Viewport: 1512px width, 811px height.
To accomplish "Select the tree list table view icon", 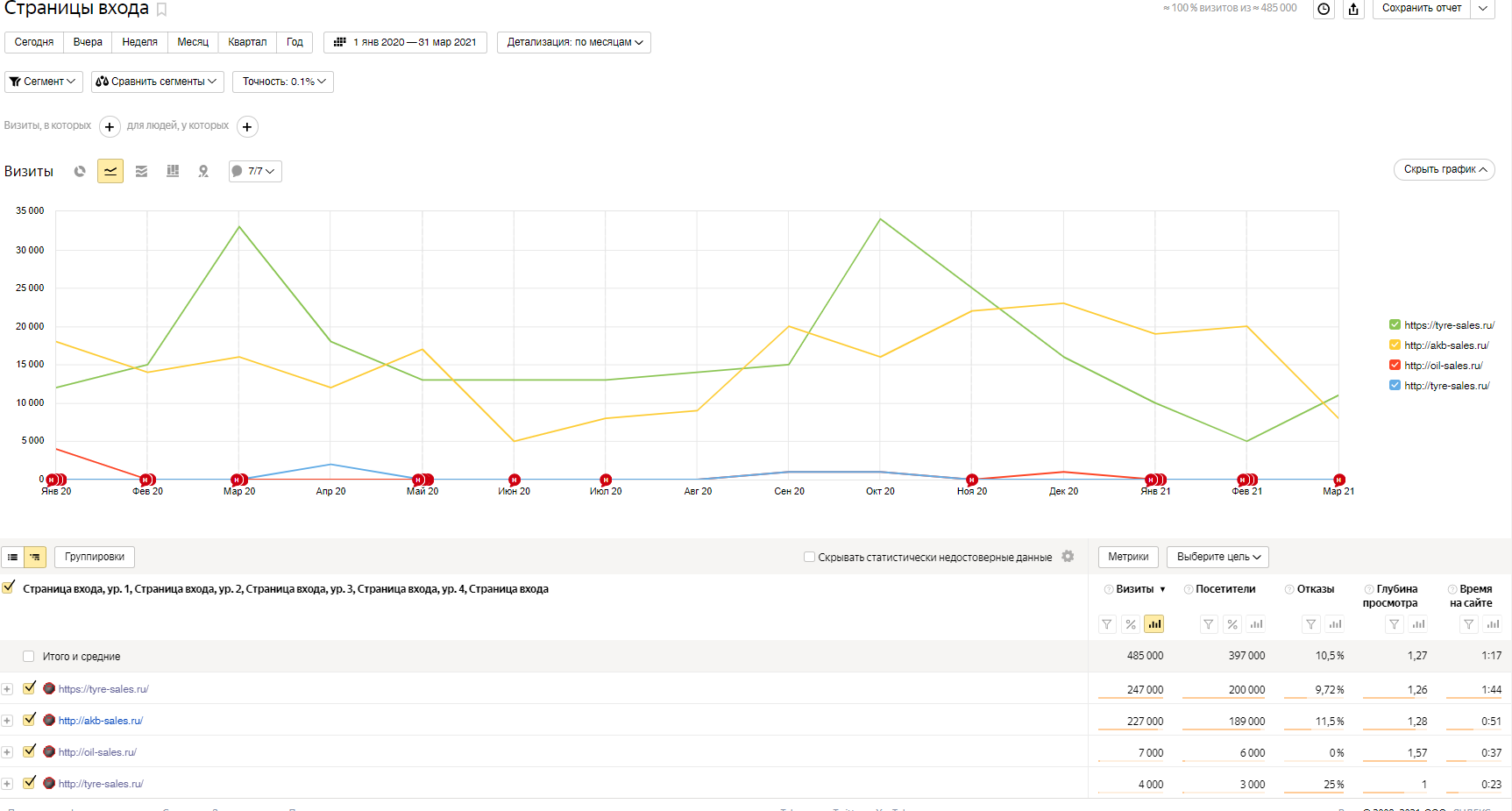I will point(35,557).
